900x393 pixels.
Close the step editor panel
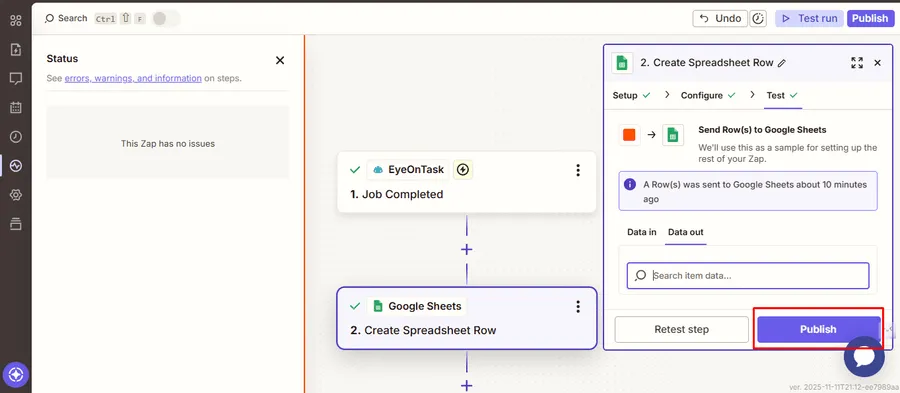(877, 63)
